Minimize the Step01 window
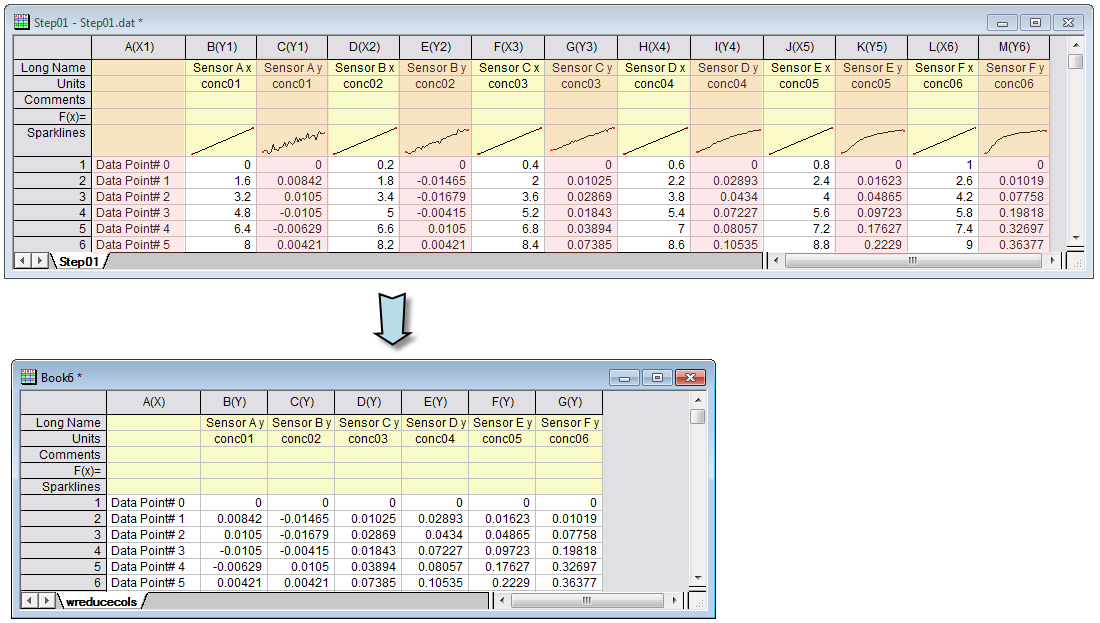The height and width of the screenshot is (623, 1100). pos(1002,22)
